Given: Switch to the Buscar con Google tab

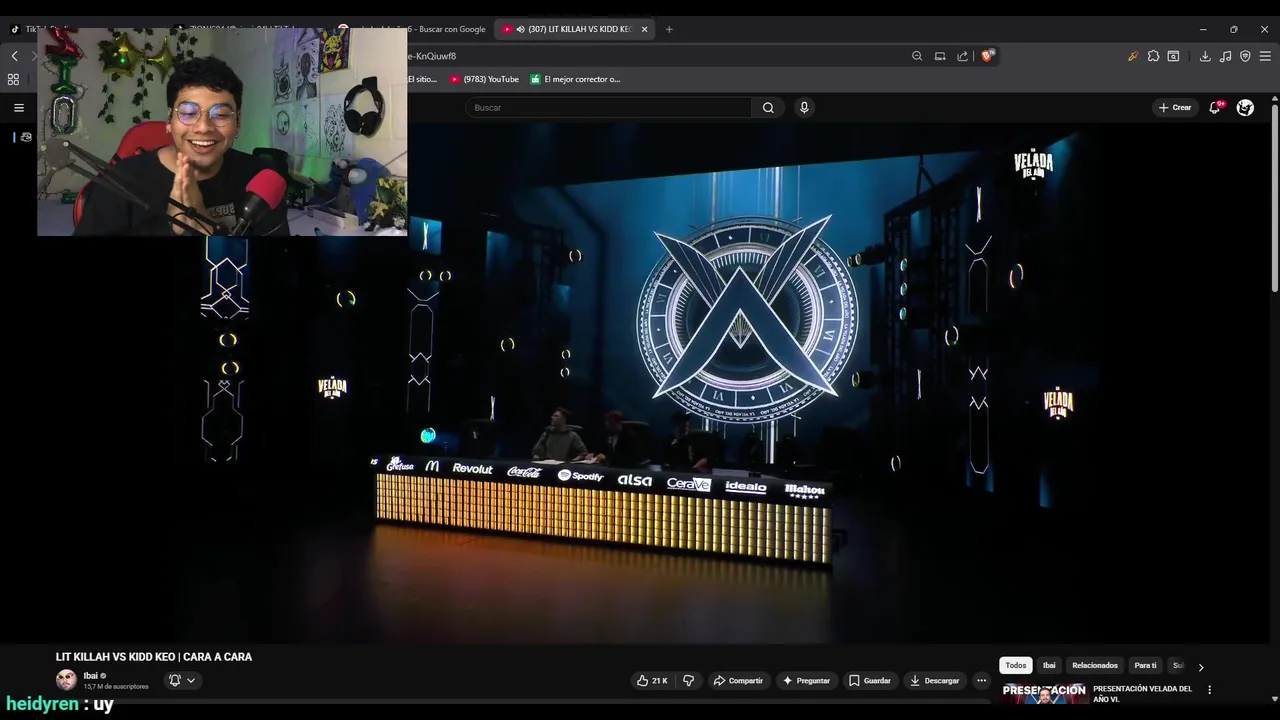Looking at the screenshot, I should (x=412, y=29).
